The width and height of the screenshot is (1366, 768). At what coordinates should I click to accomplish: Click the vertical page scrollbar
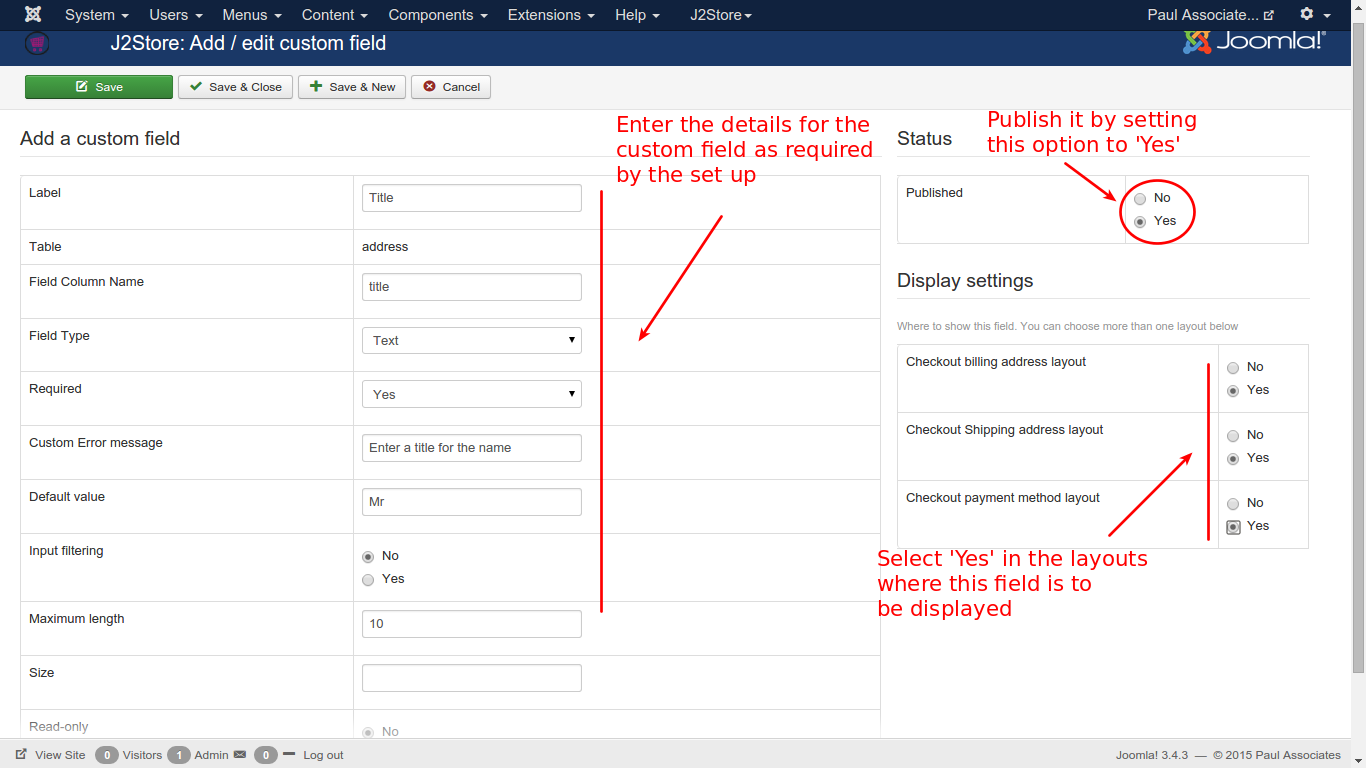coord(1357,350)
